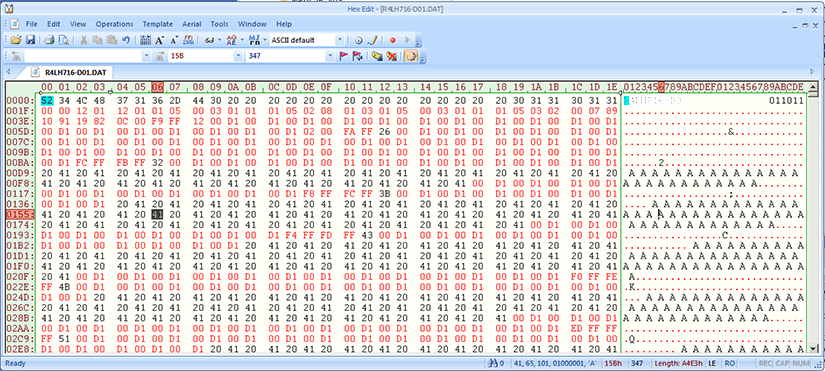The width and height of the screenshot is (825, 371).
Task: Open the Aerial menu
Action: [x=192, y=24]
